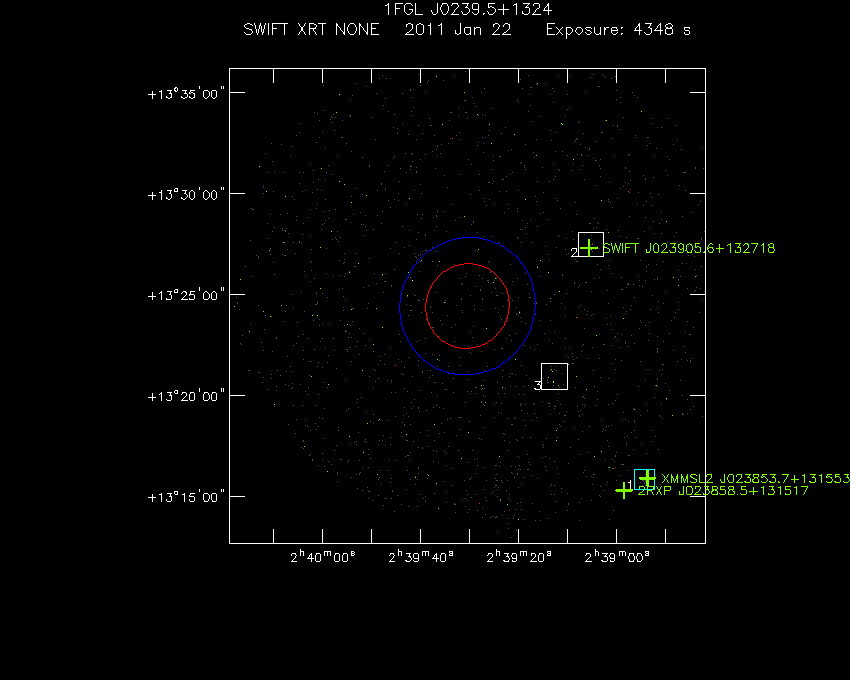Click the white box marking source 3
The image size is (850, 680).
555,376
